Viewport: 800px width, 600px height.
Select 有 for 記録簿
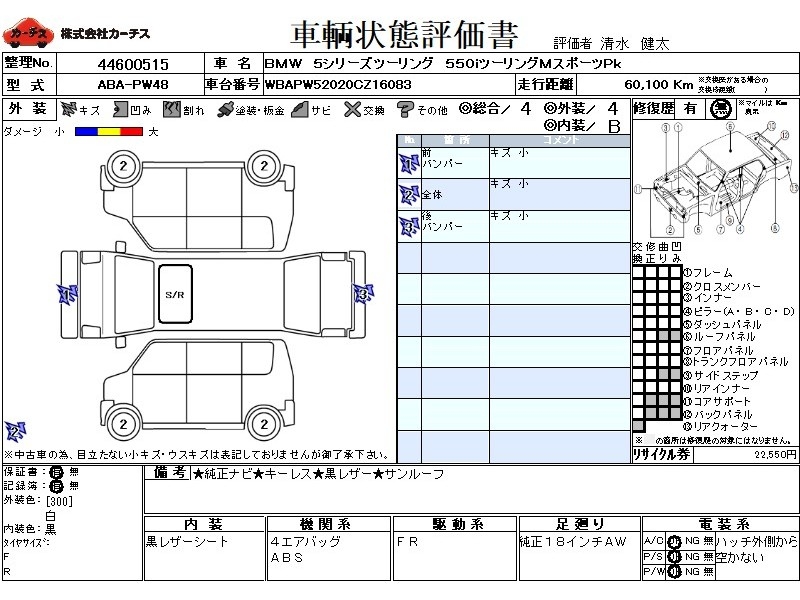(56, 486)
